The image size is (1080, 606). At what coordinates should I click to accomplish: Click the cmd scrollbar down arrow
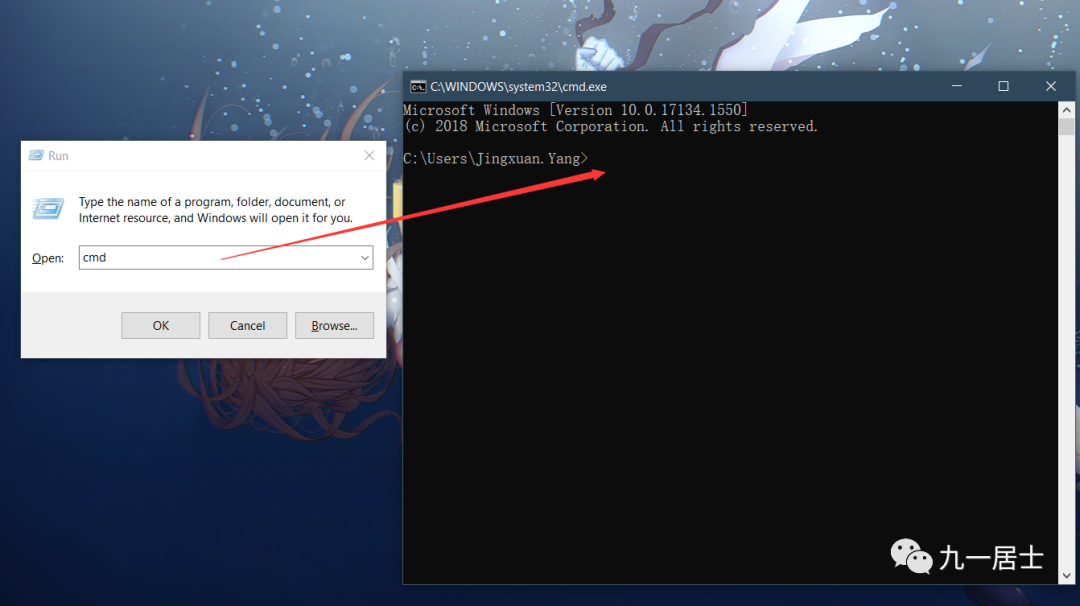click(x=1066, y=576)
